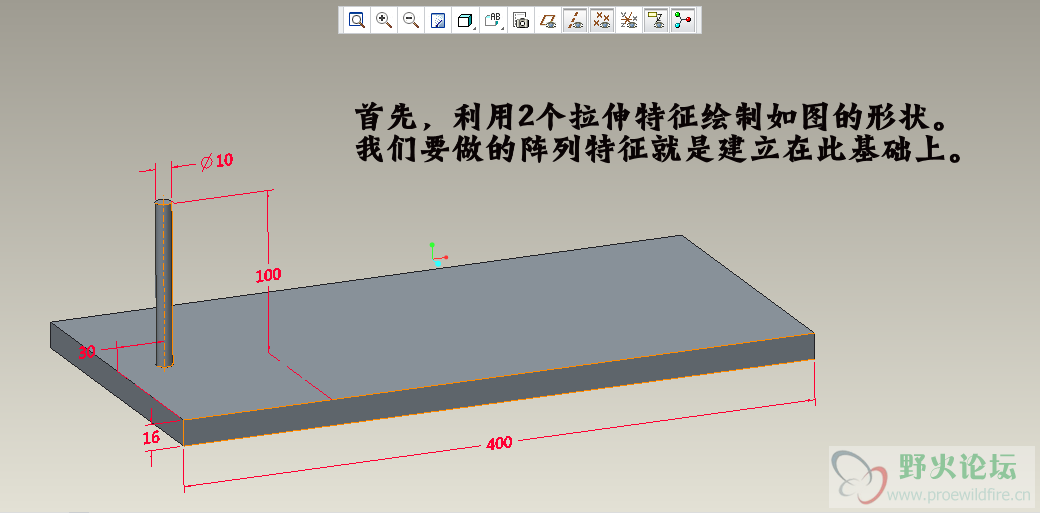The image size is (1040, 513).
Task: Select the Zoom In magnifier tool
Action: tap(383, 20)
